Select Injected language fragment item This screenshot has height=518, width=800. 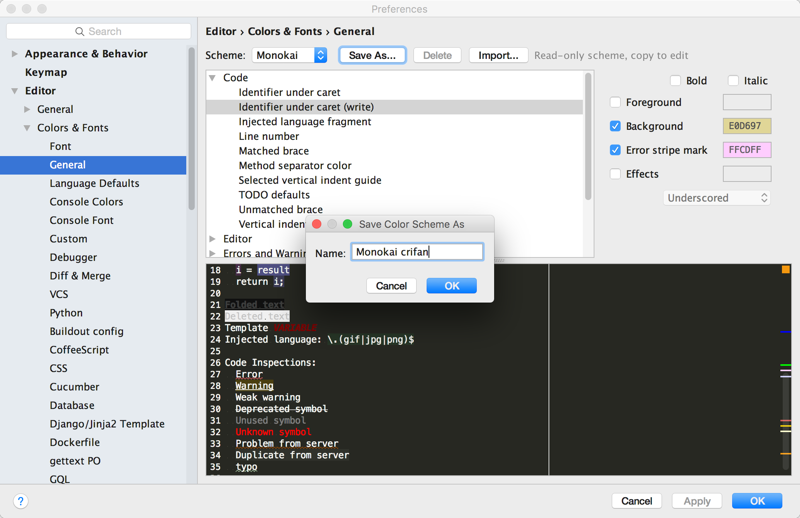305,121
